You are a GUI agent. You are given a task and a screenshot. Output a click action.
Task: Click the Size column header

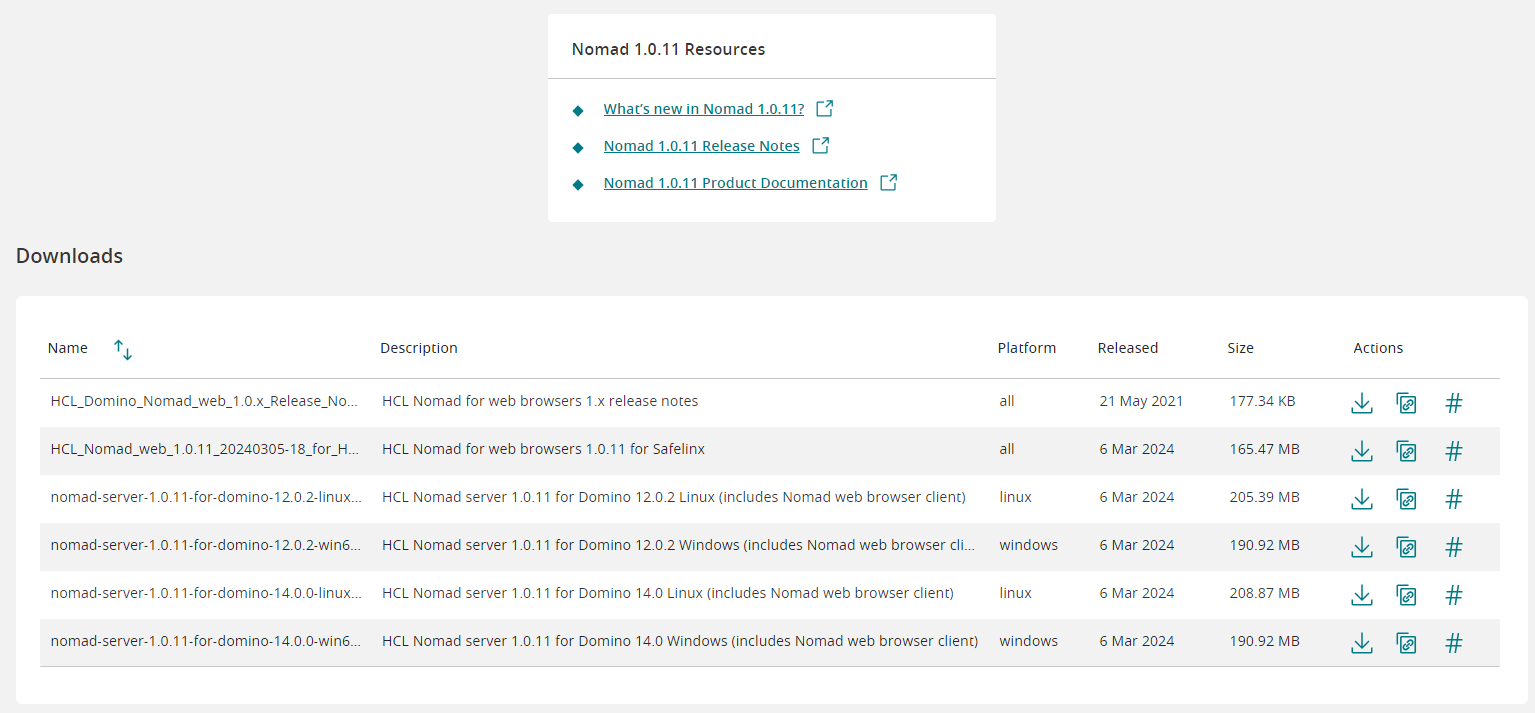coord(1240,348)
